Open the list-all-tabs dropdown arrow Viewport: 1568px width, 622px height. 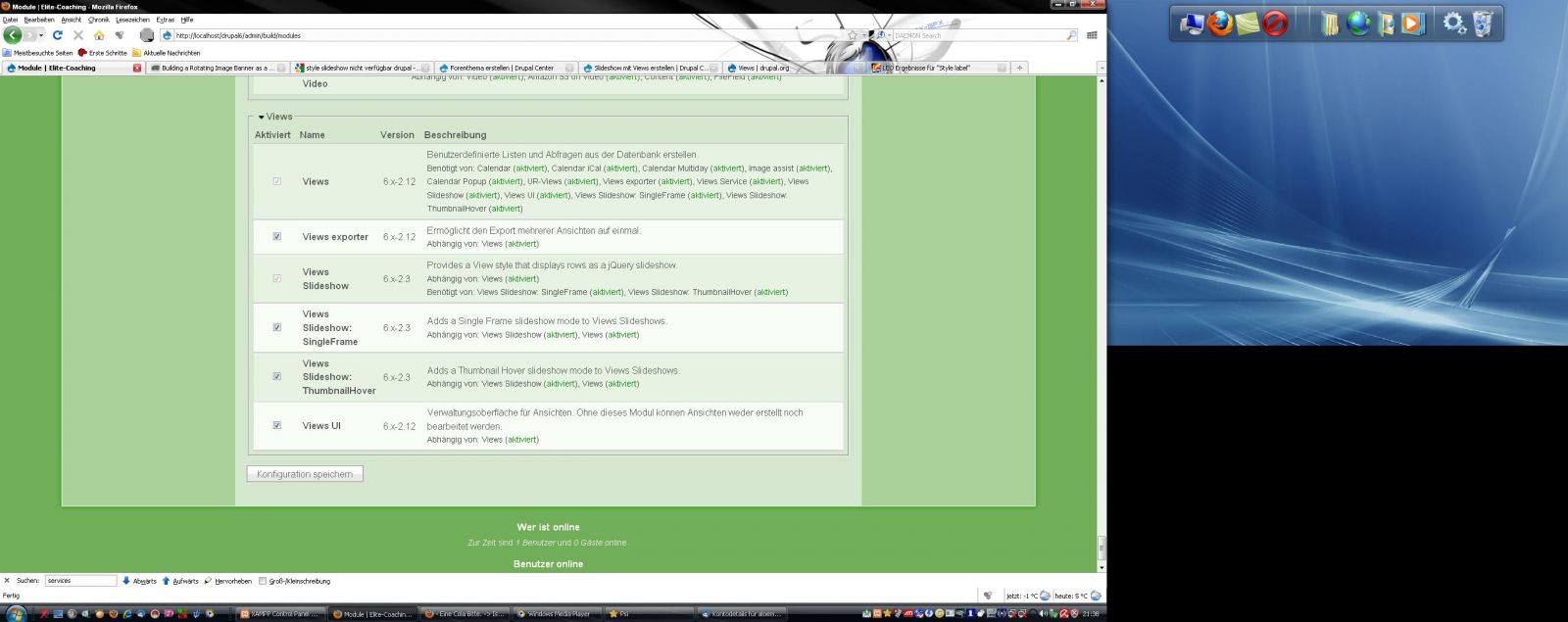coord(1101,68)
